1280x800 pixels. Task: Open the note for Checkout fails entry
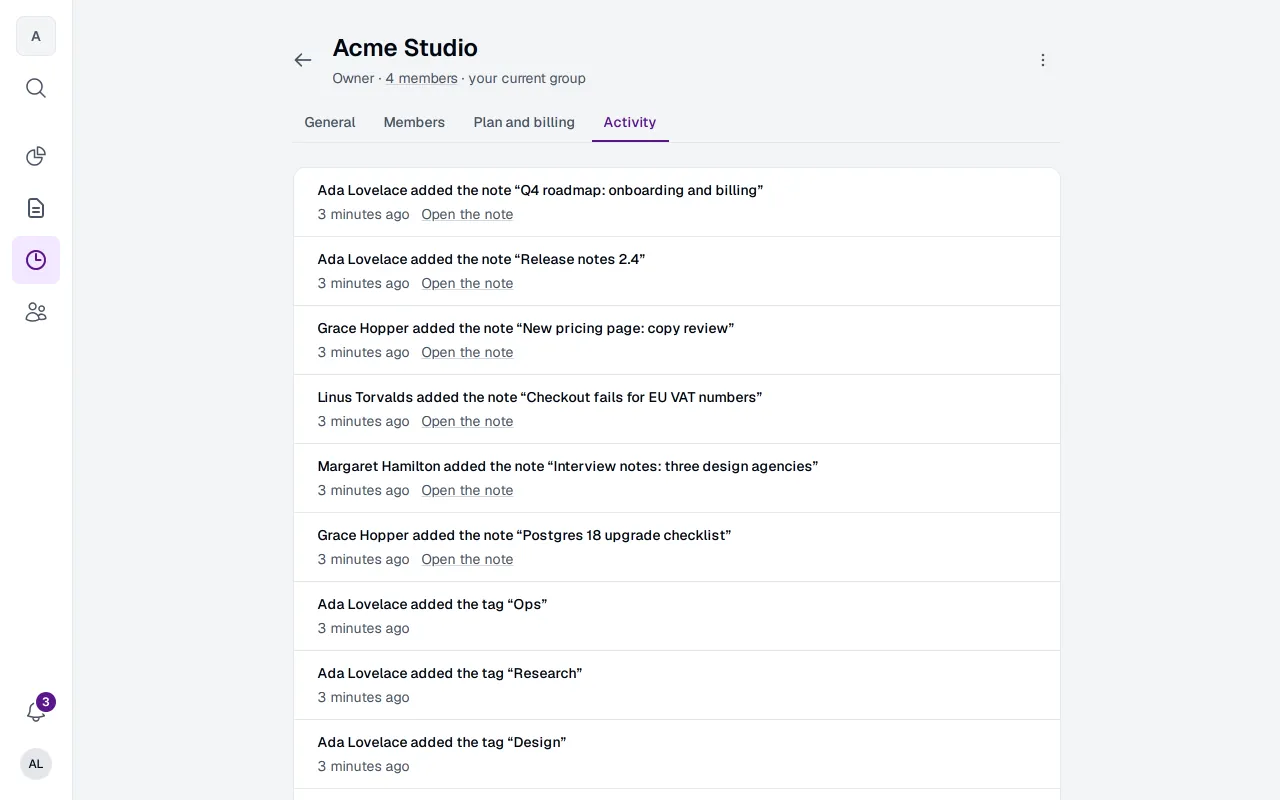(x=467, y=421)
